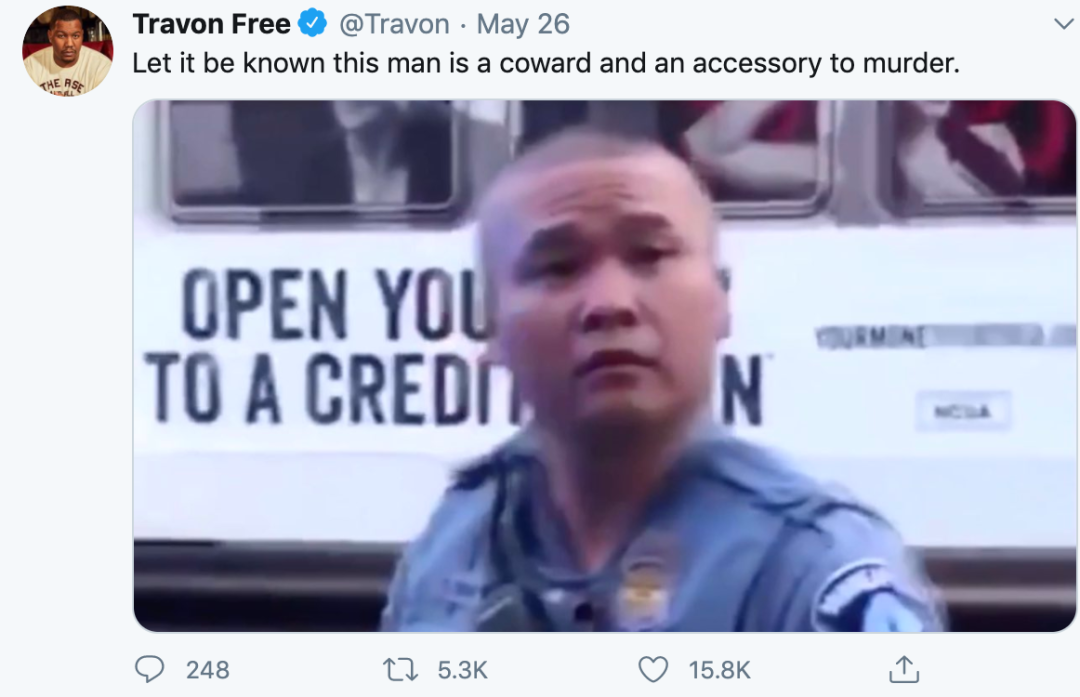View the 248 replies count
Image resolution: width=1080 pixels, height=697 pixels.
(207, 669)
